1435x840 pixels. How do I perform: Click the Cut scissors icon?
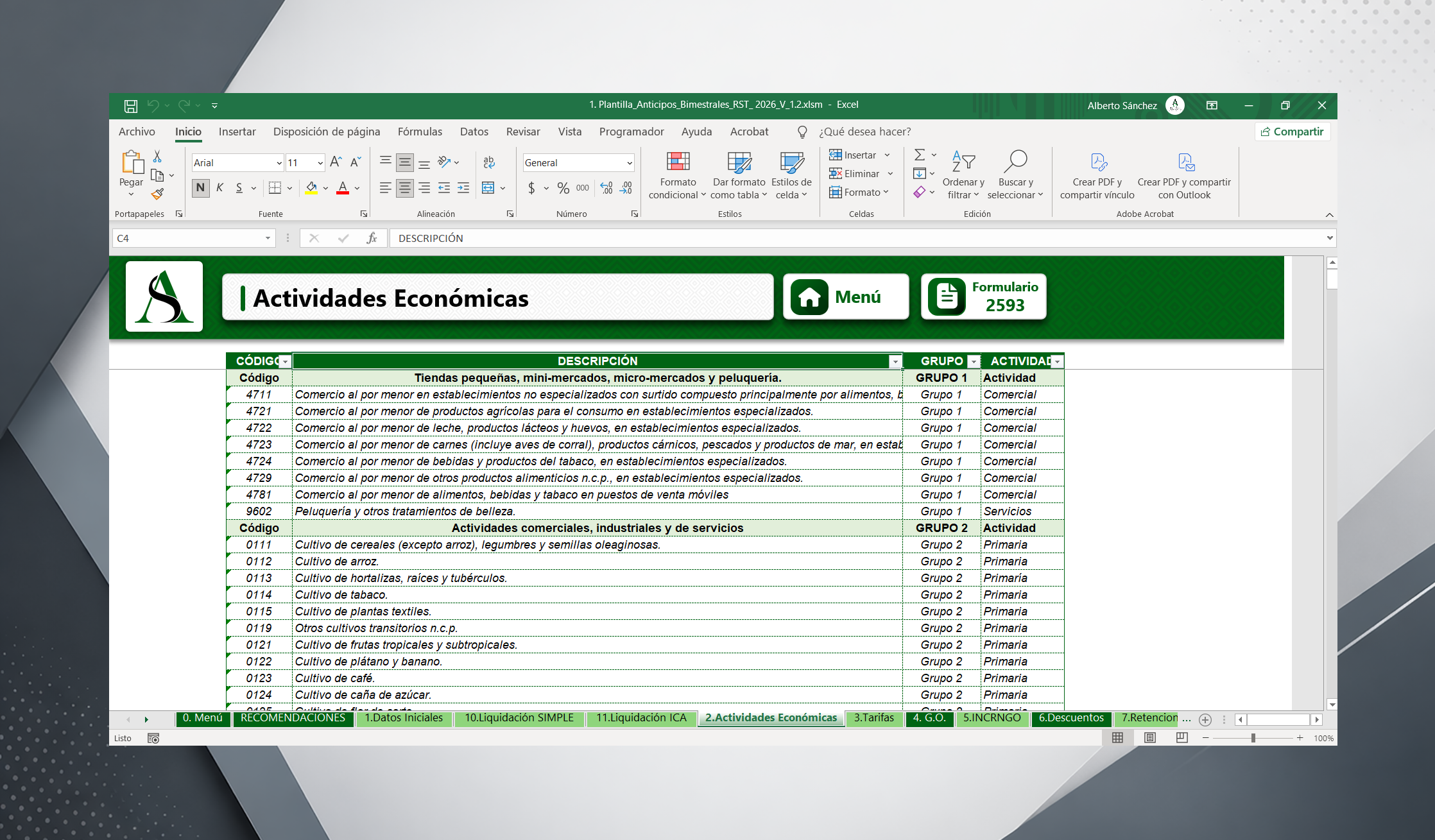pos(157,157)
